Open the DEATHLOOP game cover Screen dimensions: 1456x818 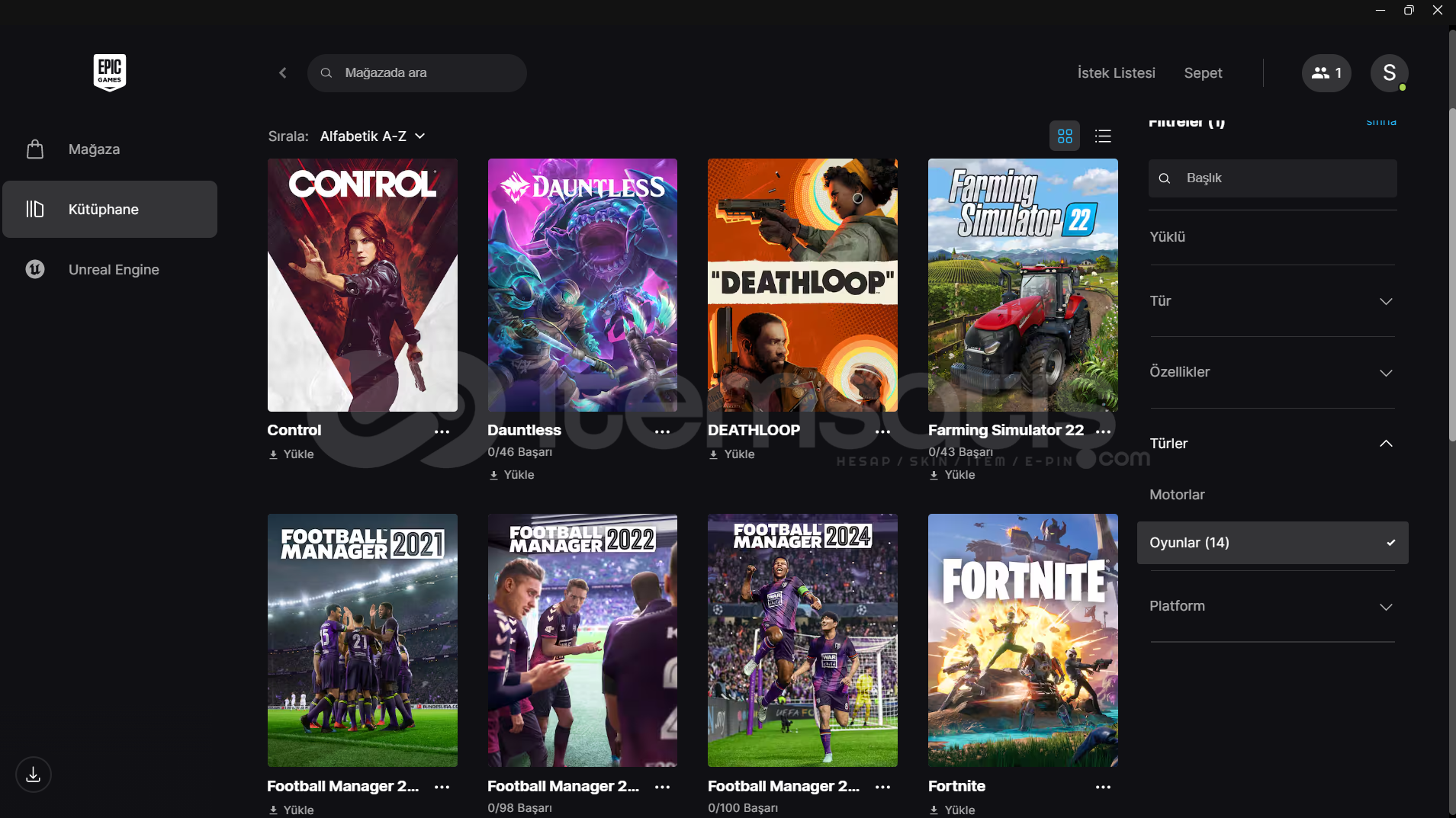tap(802, 285)
